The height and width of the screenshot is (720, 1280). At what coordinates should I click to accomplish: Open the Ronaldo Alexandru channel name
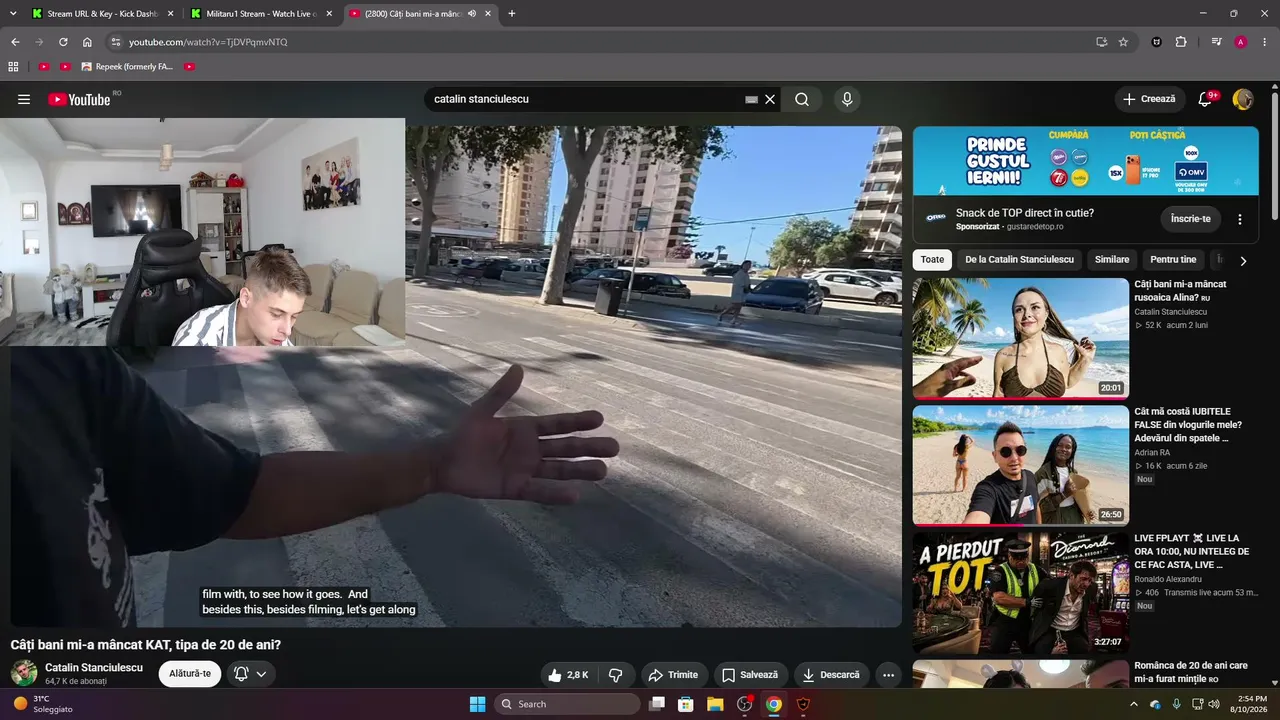coord(1168,579)
